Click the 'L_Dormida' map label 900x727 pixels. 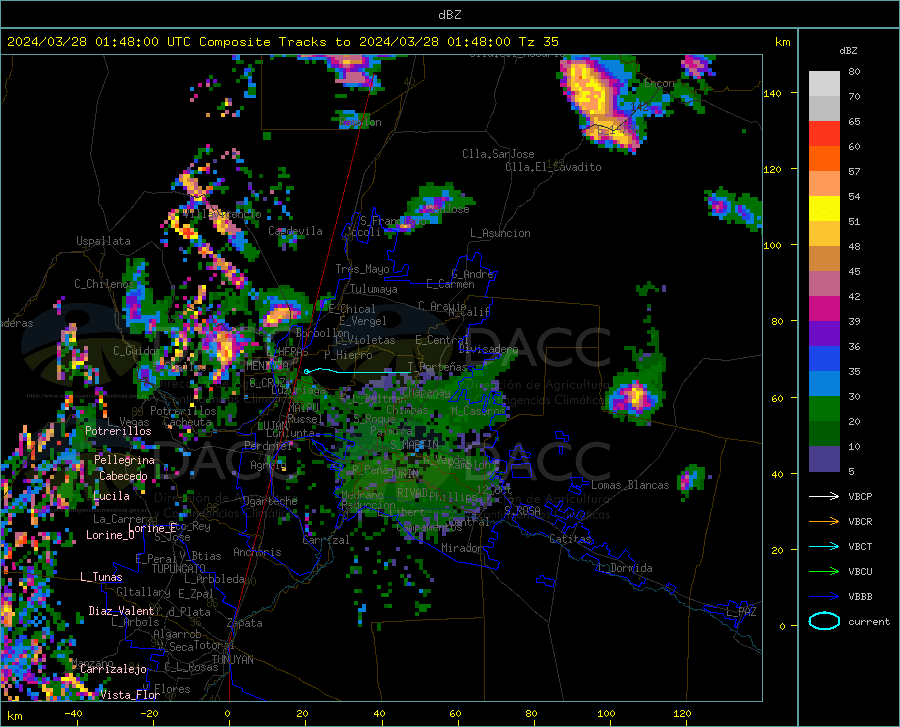624,569
